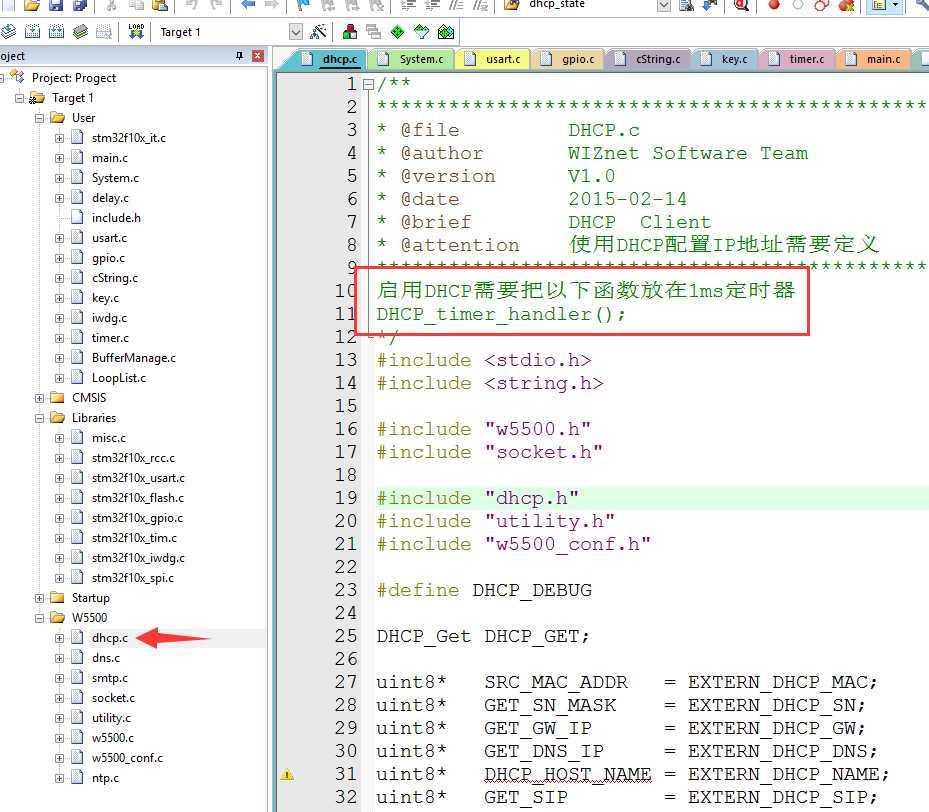Click the dhcp_state find text field
Screen dimensions: 929x812
pos(590,5)
